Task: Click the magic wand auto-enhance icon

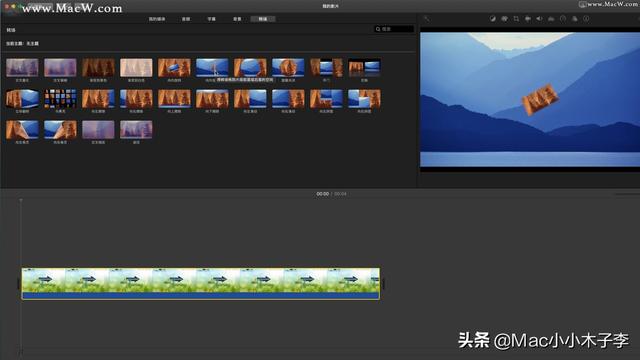Action: (x=427, y=19)
